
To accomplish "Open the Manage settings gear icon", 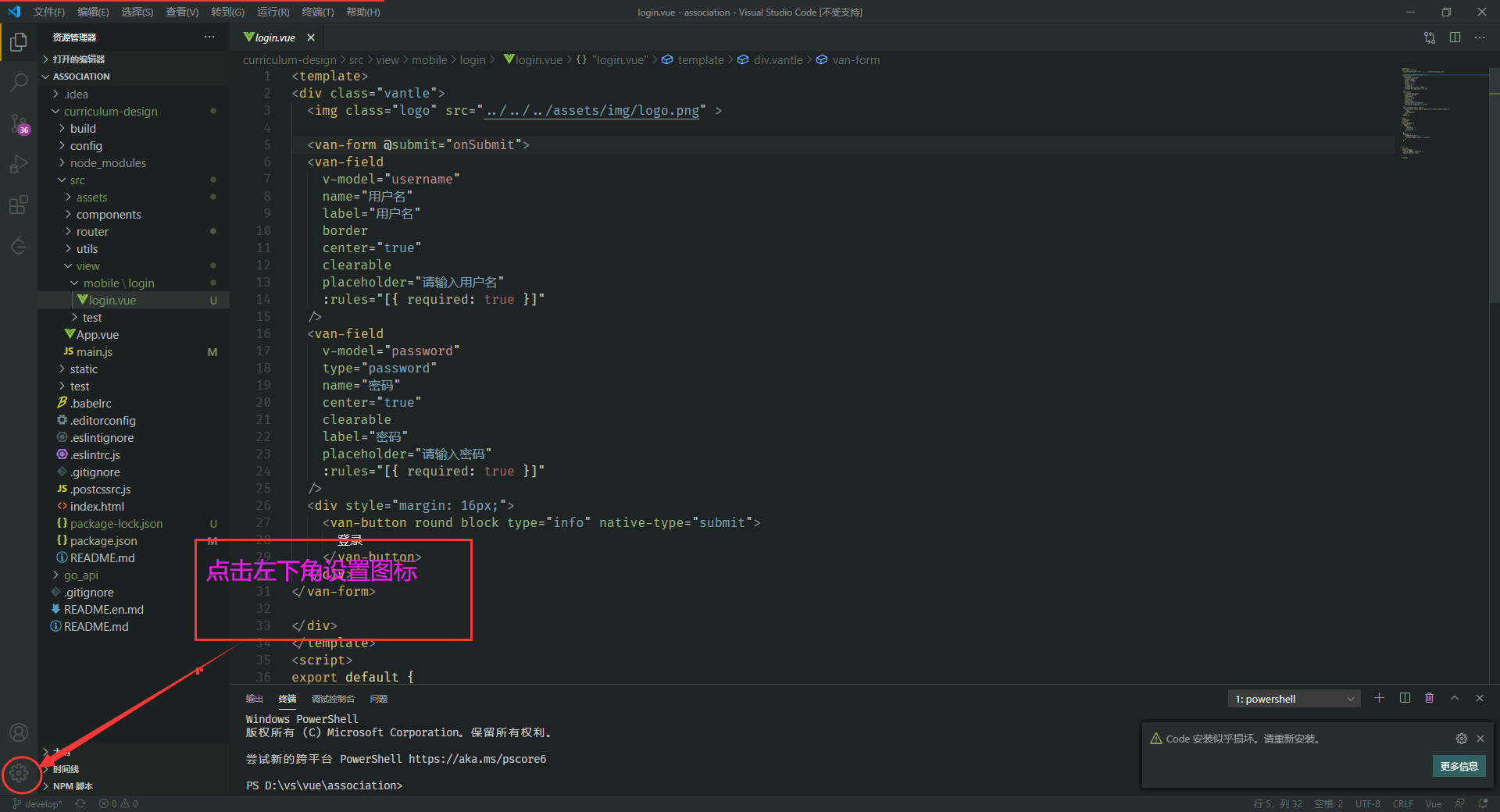I will 19,775.
